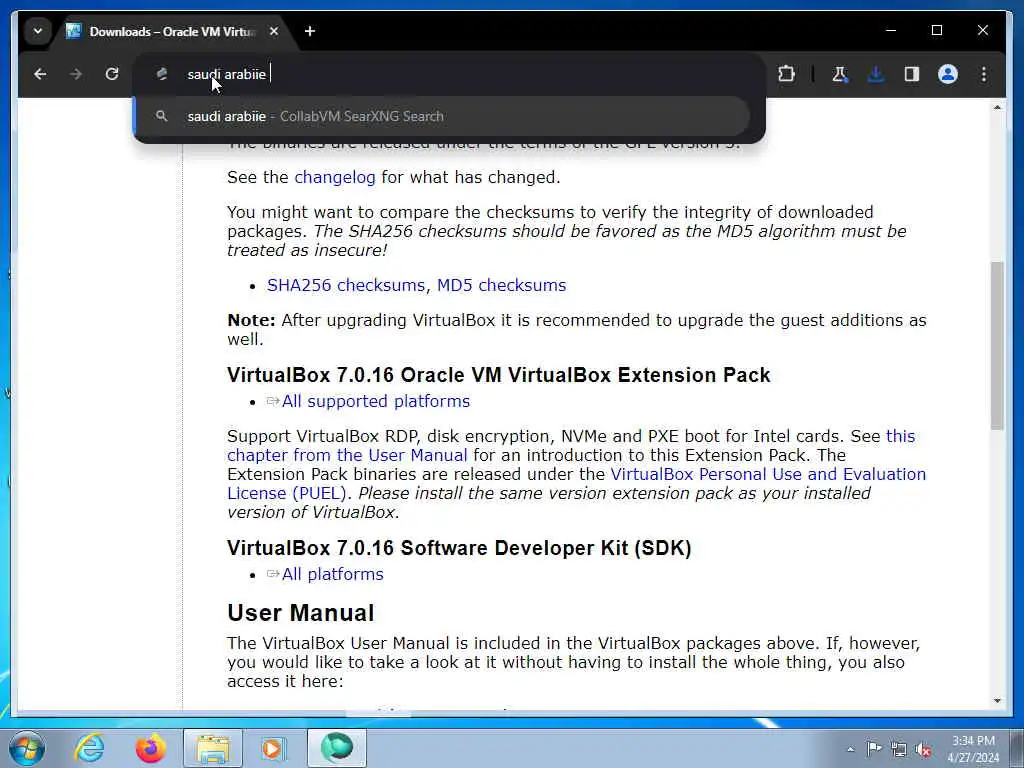Show the browser downloads
Image resolution: width=1024 pixels, height=768 pixels.
[x=876, y=74]
